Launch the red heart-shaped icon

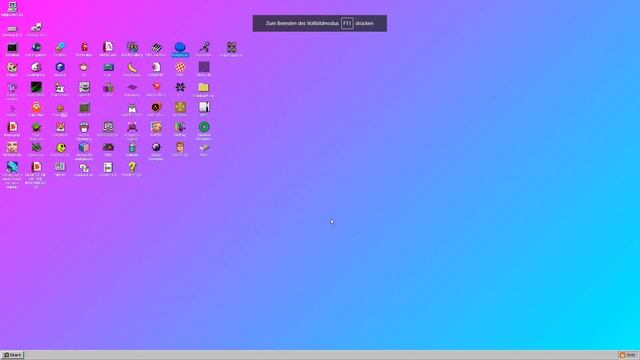click(156, 87)
